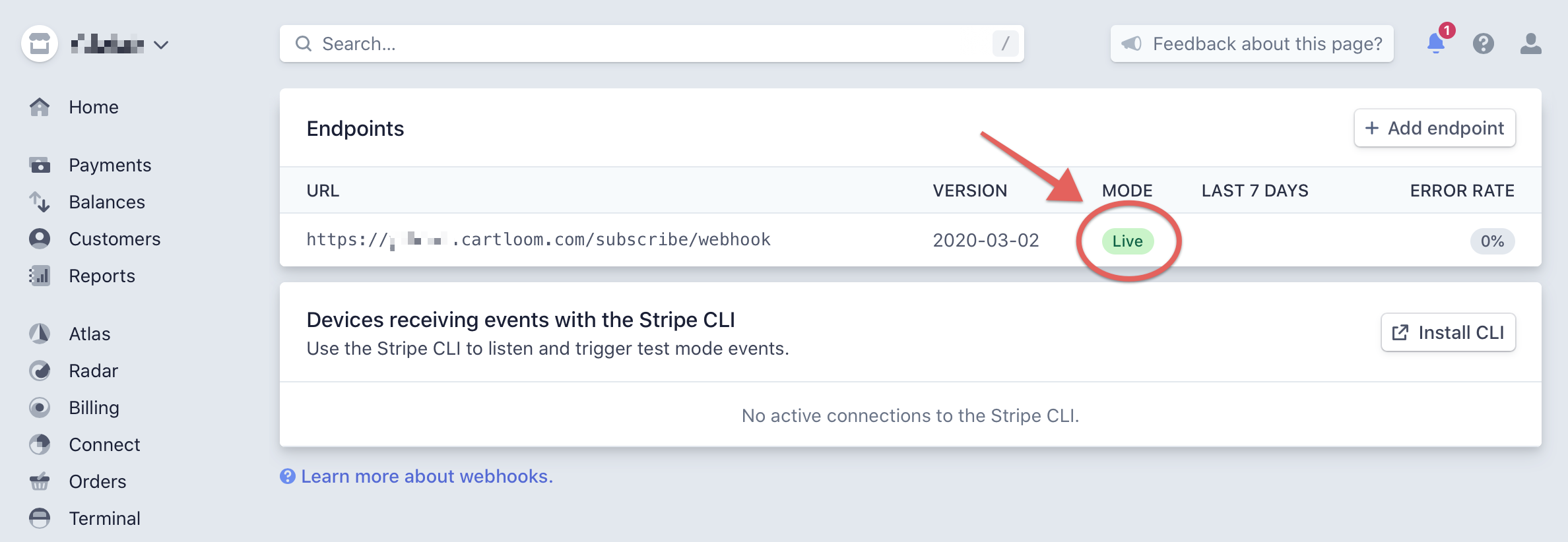Click the Balances arrows icon
The width and height of the screenshot is (1568, 542).
point(40,202)
